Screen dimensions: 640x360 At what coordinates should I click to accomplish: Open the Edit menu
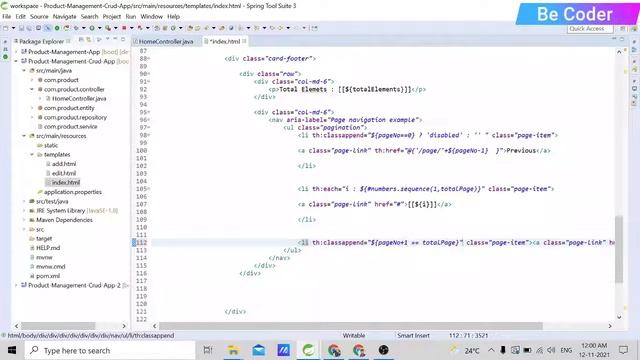pyautogui.click(x=20, y=17)
